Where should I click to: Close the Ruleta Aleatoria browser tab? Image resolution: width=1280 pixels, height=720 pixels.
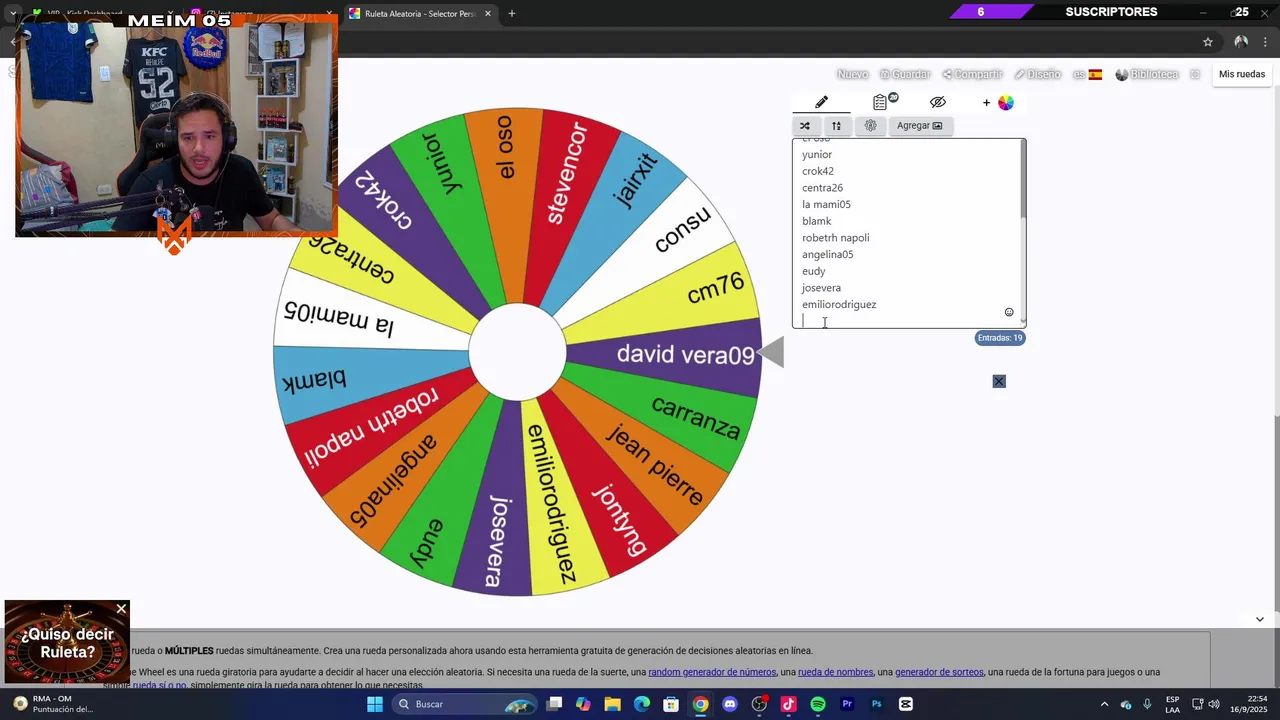click(488, 13)
